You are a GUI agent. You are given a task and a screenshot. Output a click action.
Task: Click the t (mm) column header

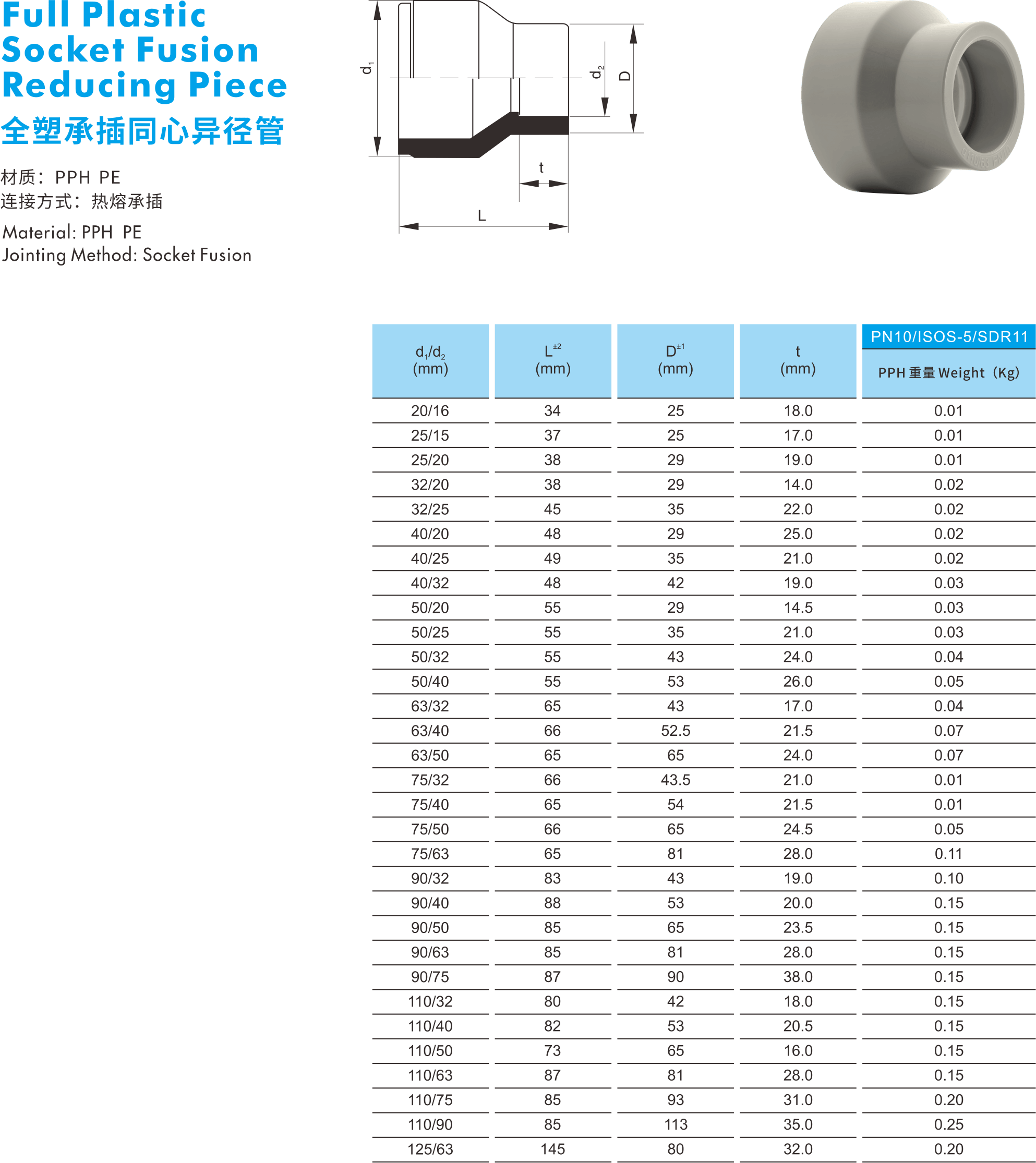tap(798, 360)
